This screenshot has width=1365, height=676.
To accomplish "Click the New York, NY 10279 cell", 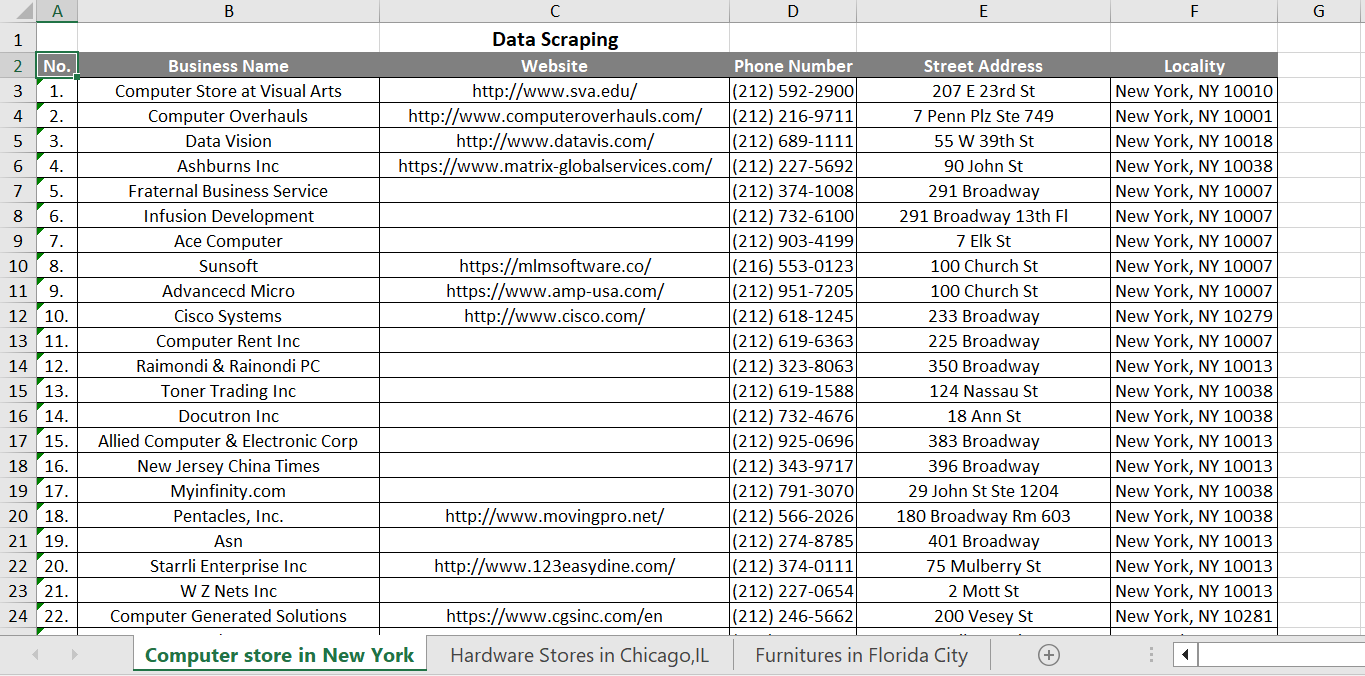I will pyautogui.click(x=1194, y=316).
